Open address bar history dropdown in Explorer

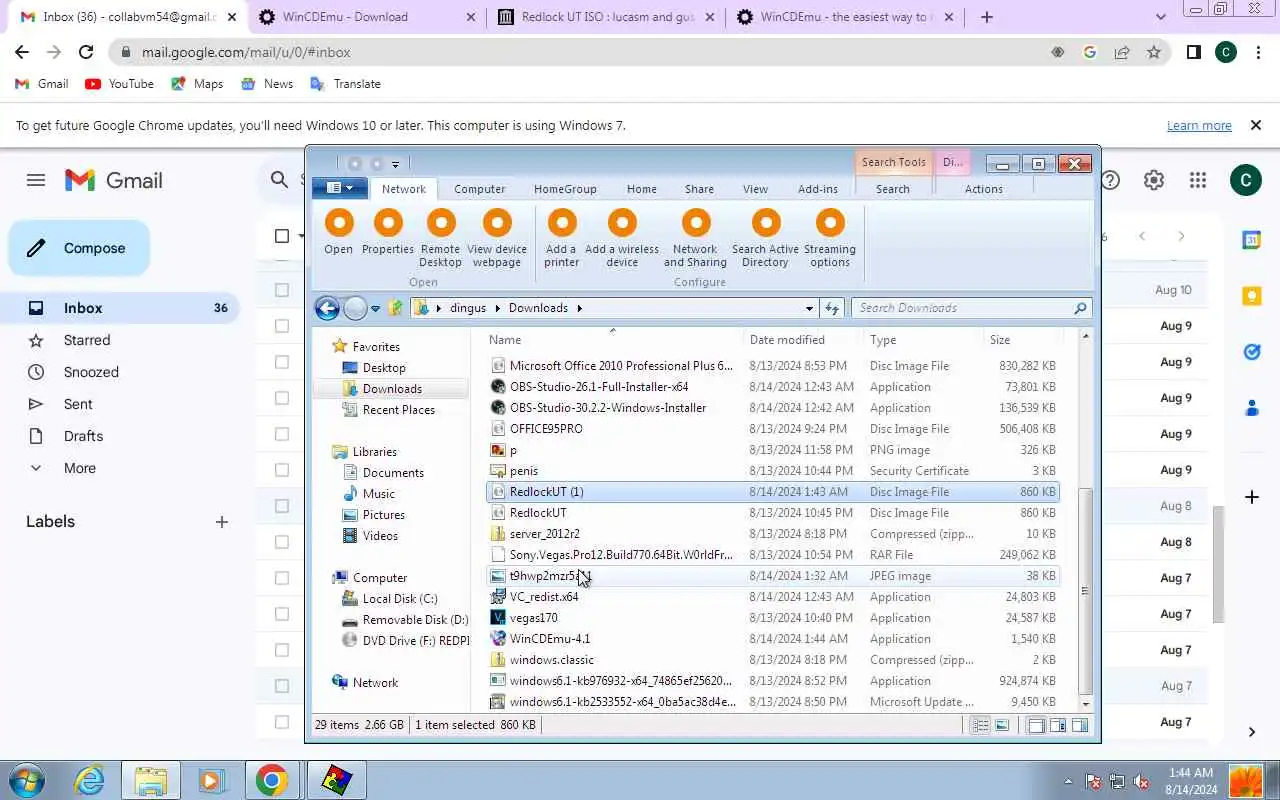[x=809, y=308]
